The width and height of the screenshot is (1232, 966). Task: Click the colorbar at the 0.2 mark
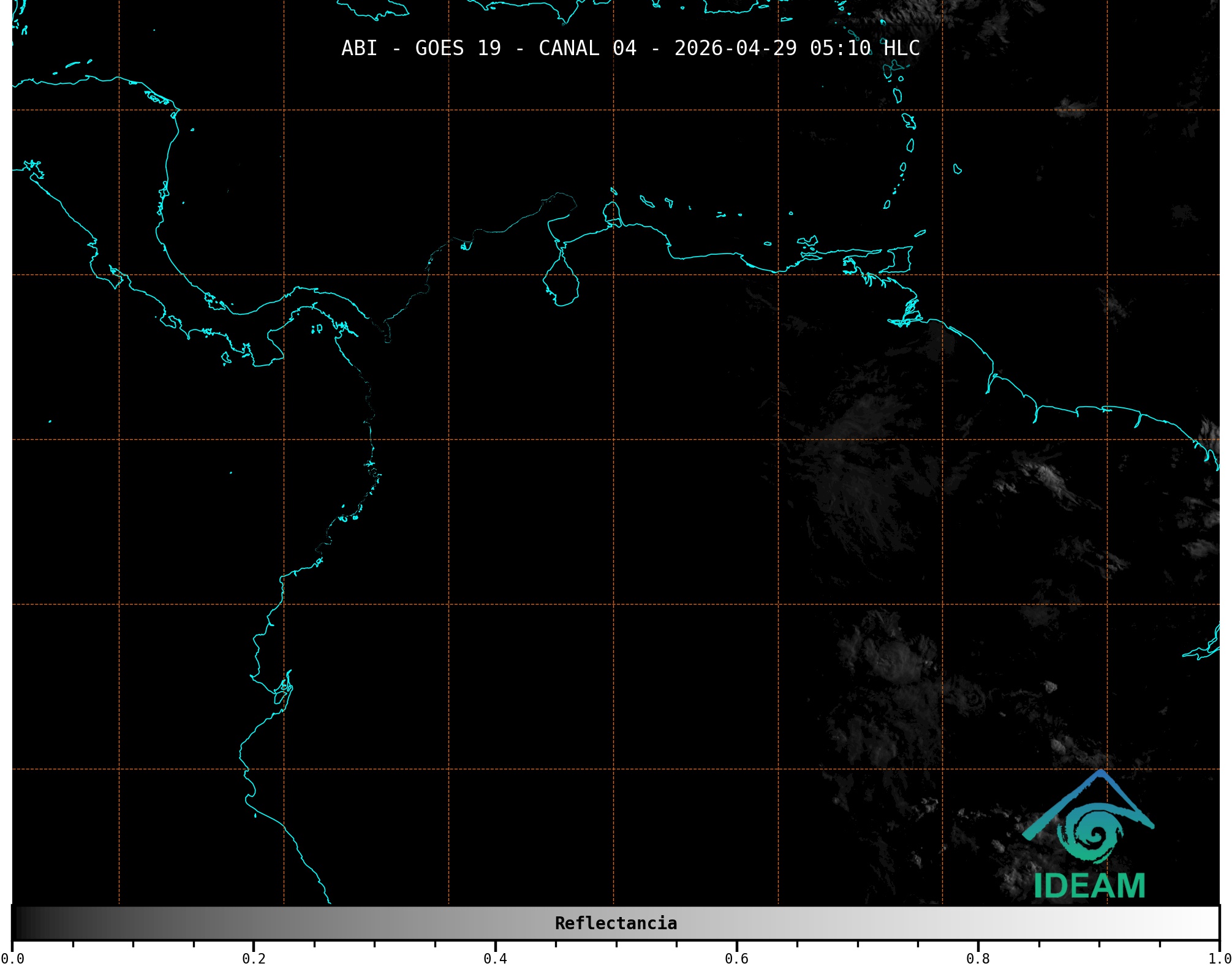tap(254, 923)
